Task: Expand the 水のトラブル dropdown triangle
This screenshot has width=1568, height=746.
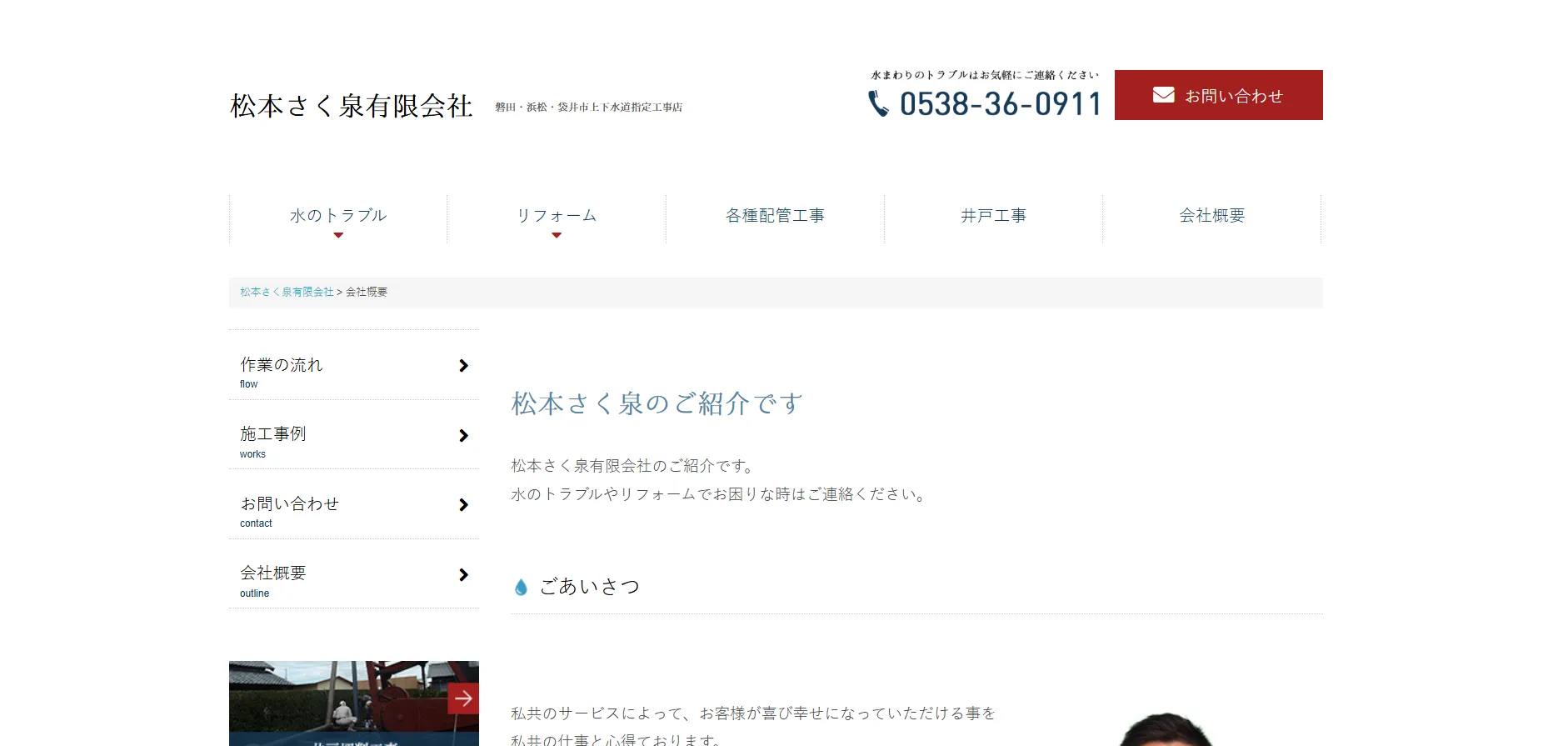Action: click(338, 235)
